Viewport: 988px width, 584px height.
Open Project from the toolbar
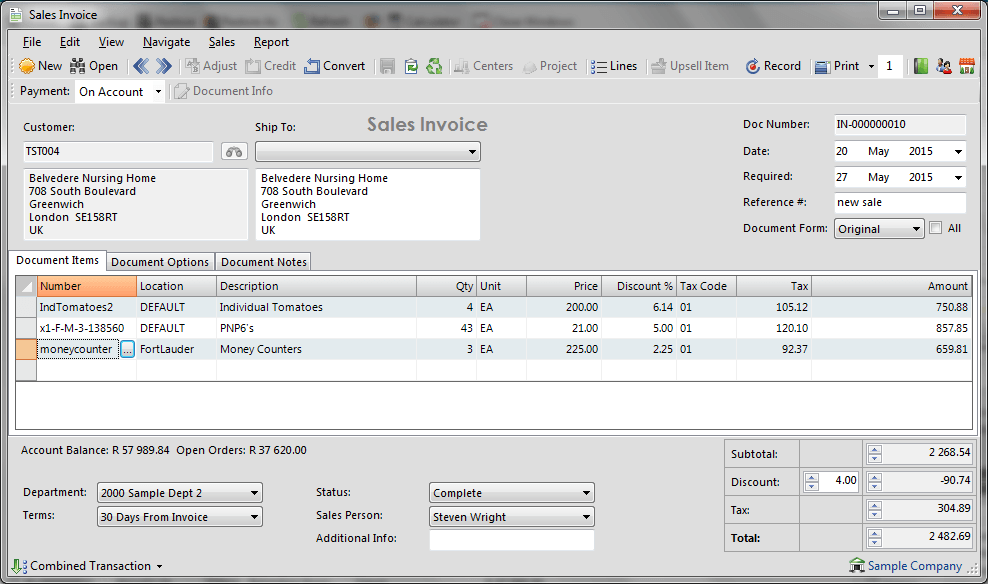(550, 66)
